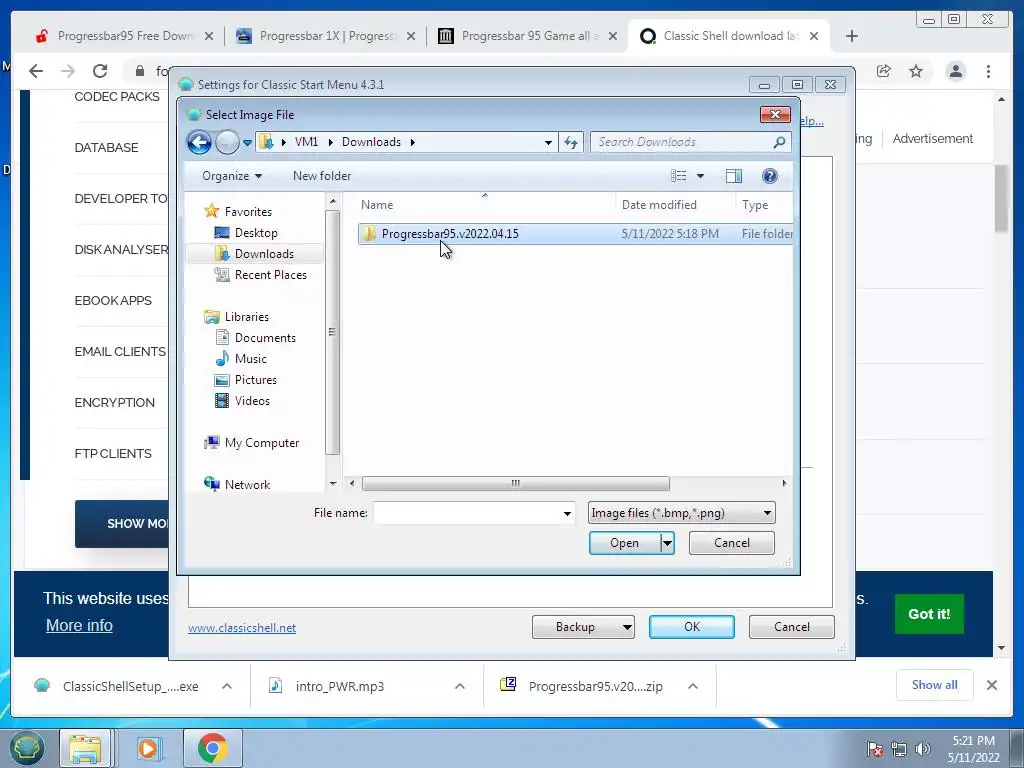This screenshot has height=768, width=1024.
Task: Open the Chrome profile icon
Action: click(x=955, y=71)
